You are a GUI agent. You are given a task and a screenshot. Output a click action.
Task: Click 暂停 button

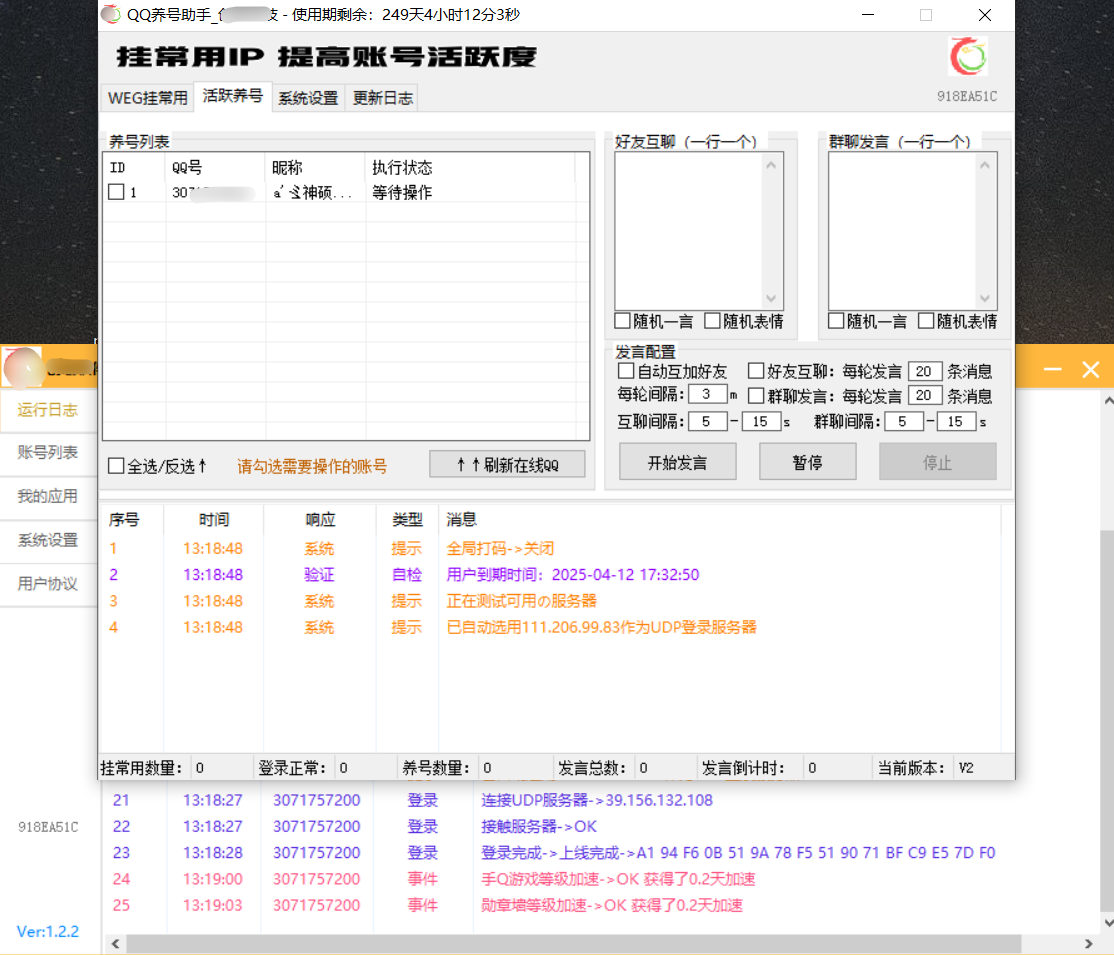(x=807, y=463)
